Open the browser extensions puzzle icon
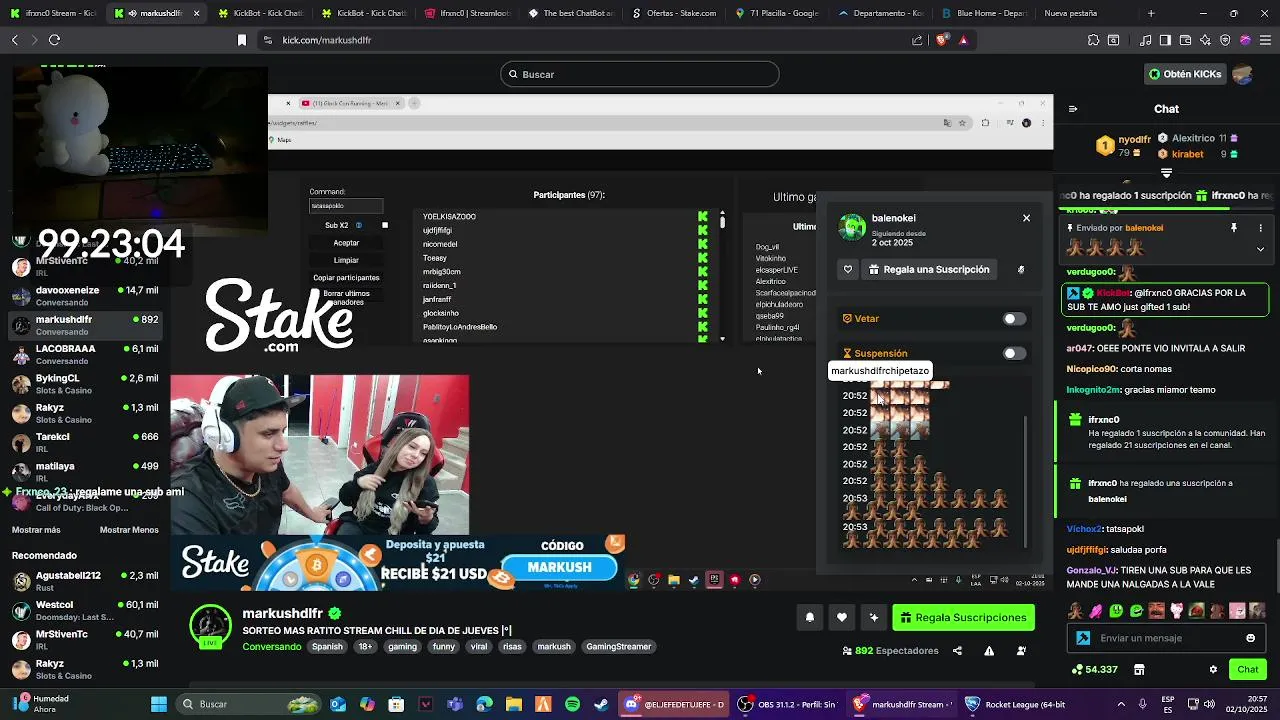The width and height of the screenshot is (1280, 720). (x=1093, y=40)
